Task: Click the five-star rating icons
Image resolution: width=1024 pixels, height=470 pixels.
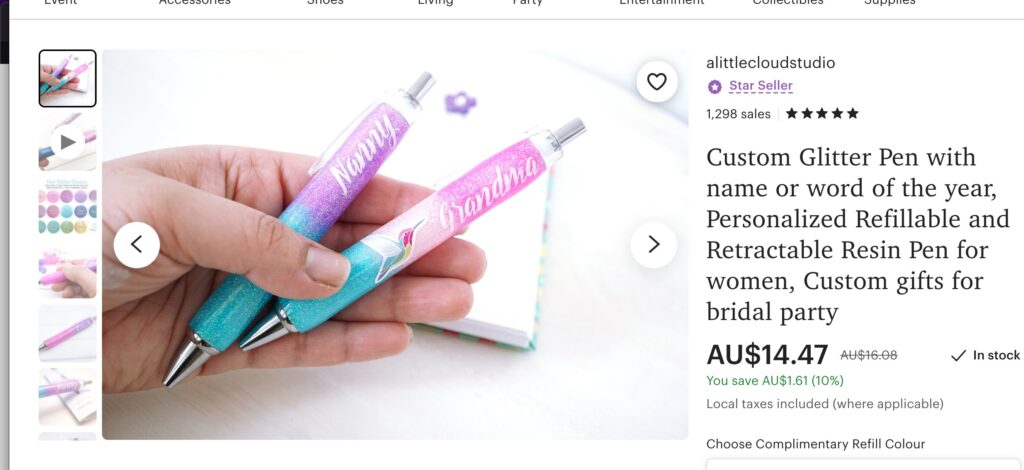Action: point(822,114)
